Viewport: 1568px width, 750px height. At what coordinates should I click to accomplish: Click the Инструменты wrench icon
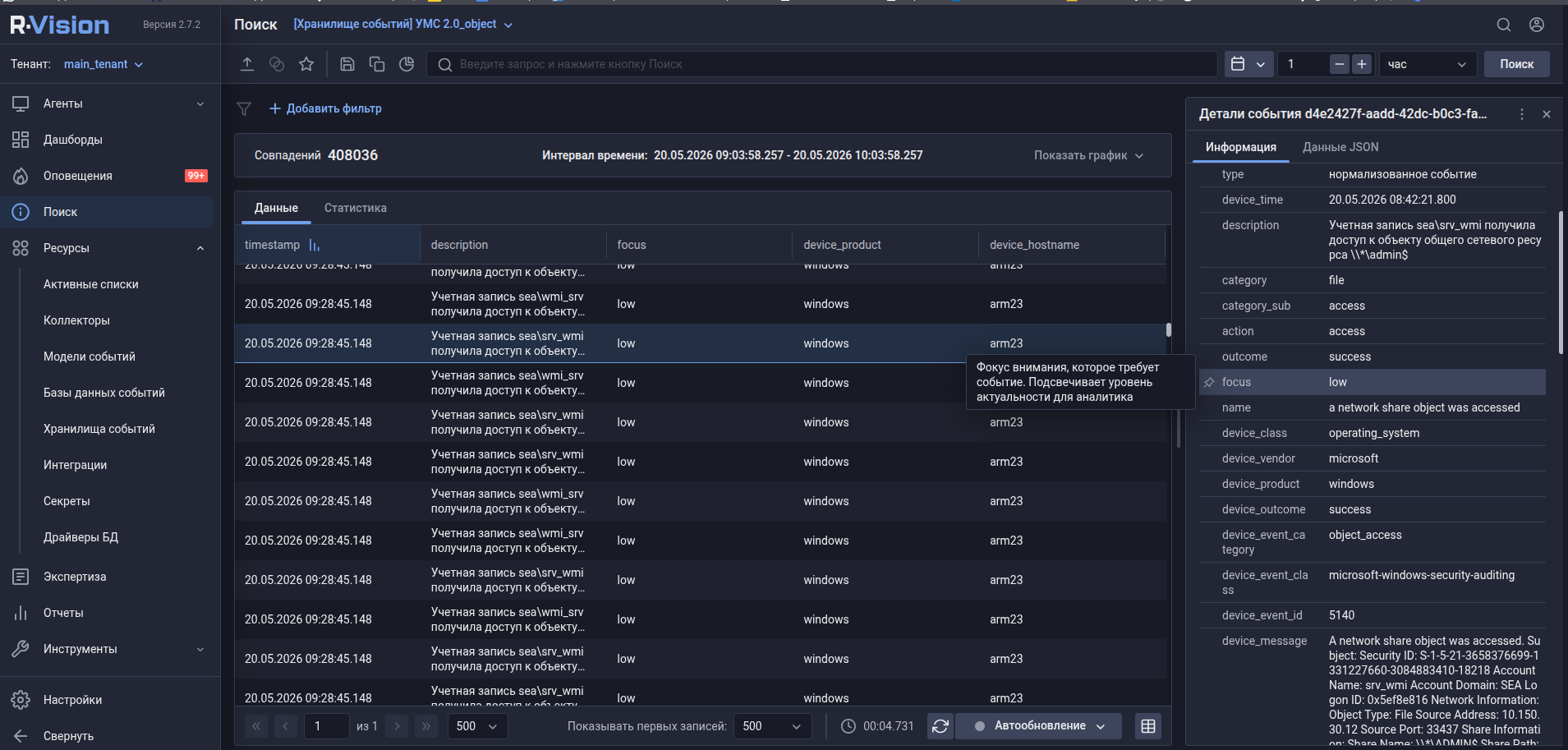(x=21, y=649)
